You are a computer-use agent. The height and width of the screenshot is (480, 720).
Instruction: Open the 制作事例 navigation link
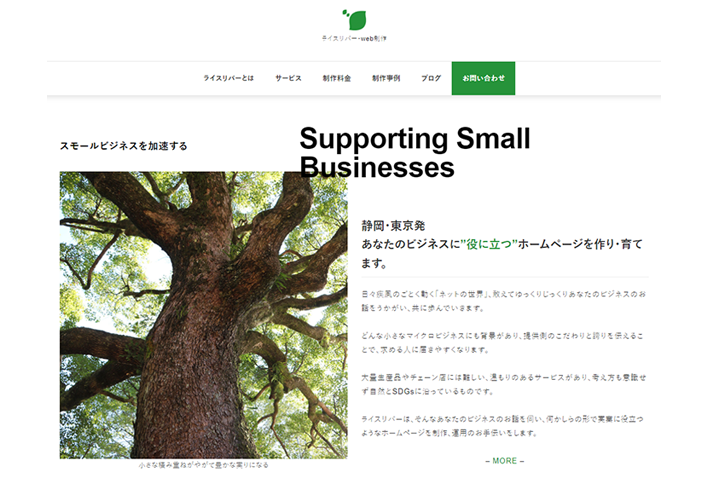386,78
